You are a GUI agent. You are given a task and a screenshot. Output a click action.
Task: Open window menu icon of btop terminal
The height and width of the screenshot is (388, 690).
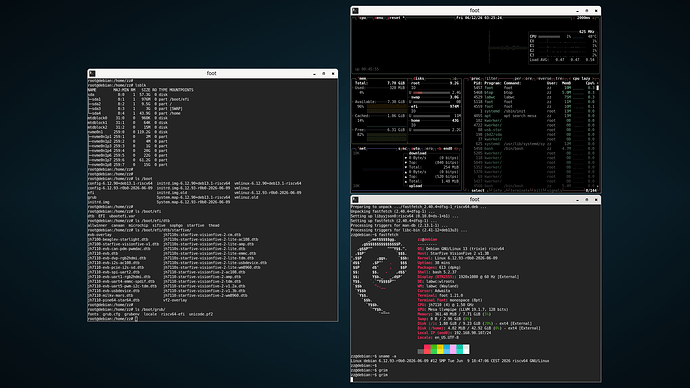point(356,11)
